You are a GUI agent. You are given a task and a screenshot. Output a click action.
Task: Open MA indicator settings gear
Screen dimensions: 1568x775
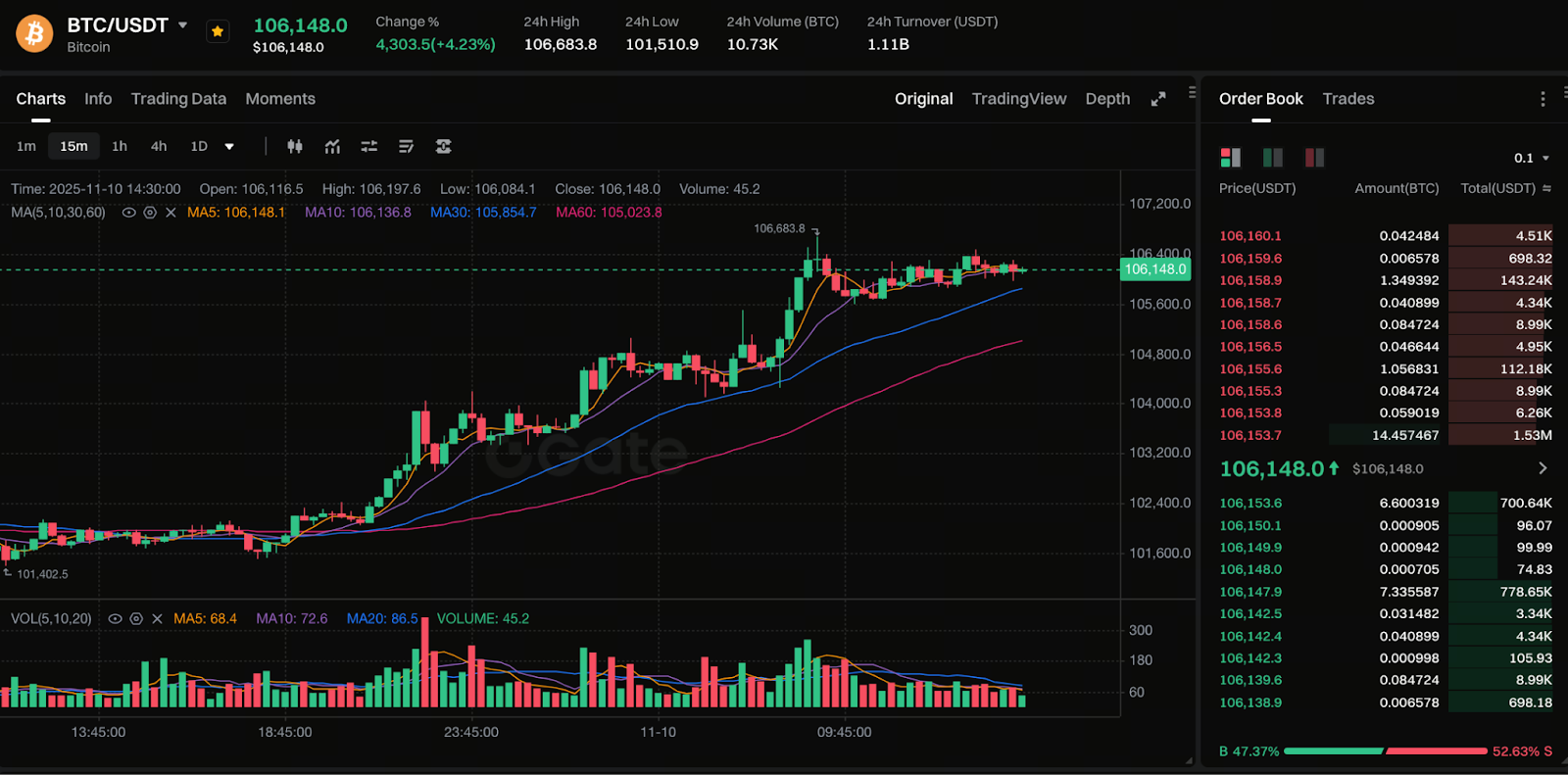150,213
